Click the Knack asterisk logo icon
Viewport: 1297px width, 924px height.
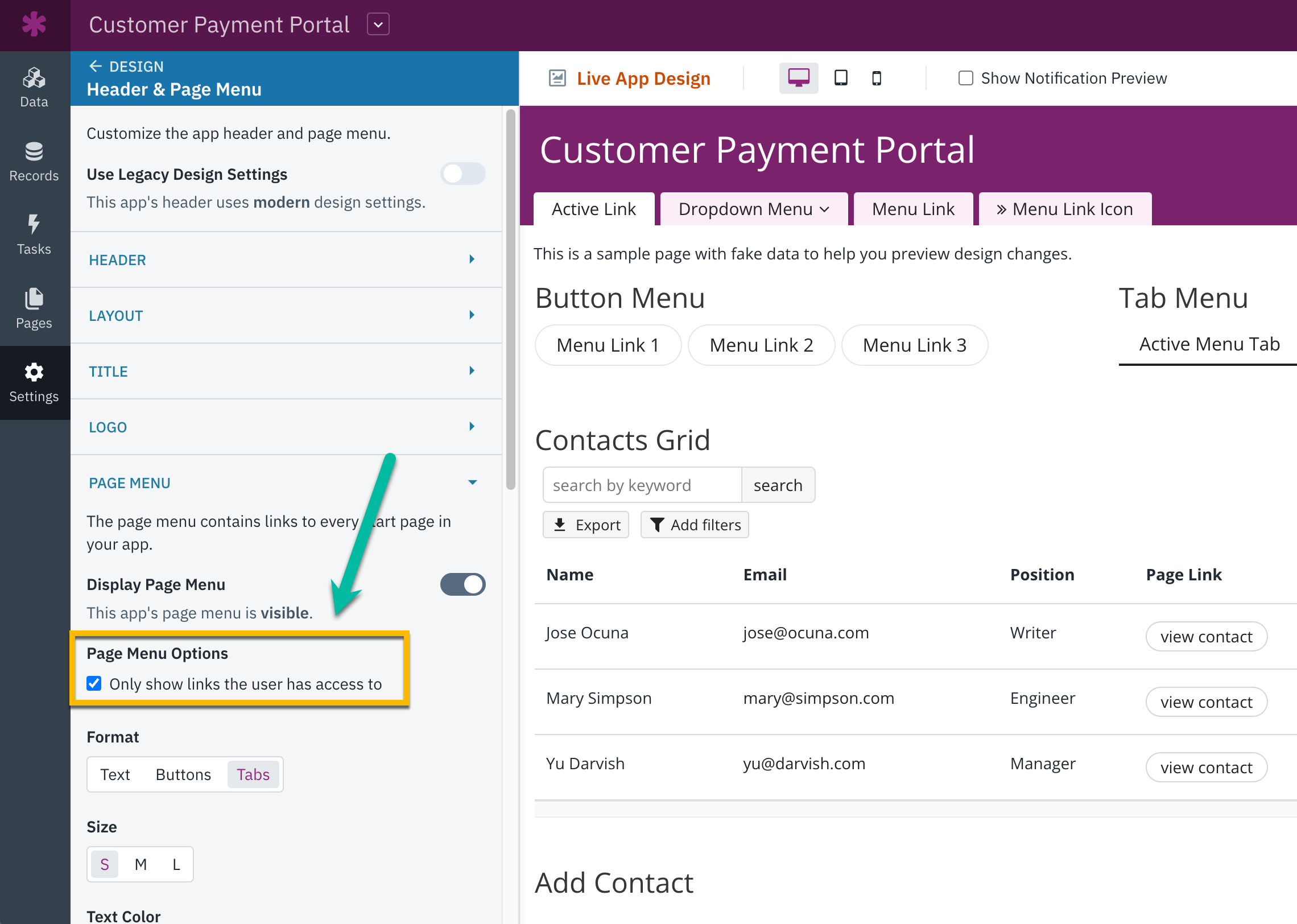click(x=34, y=24)
